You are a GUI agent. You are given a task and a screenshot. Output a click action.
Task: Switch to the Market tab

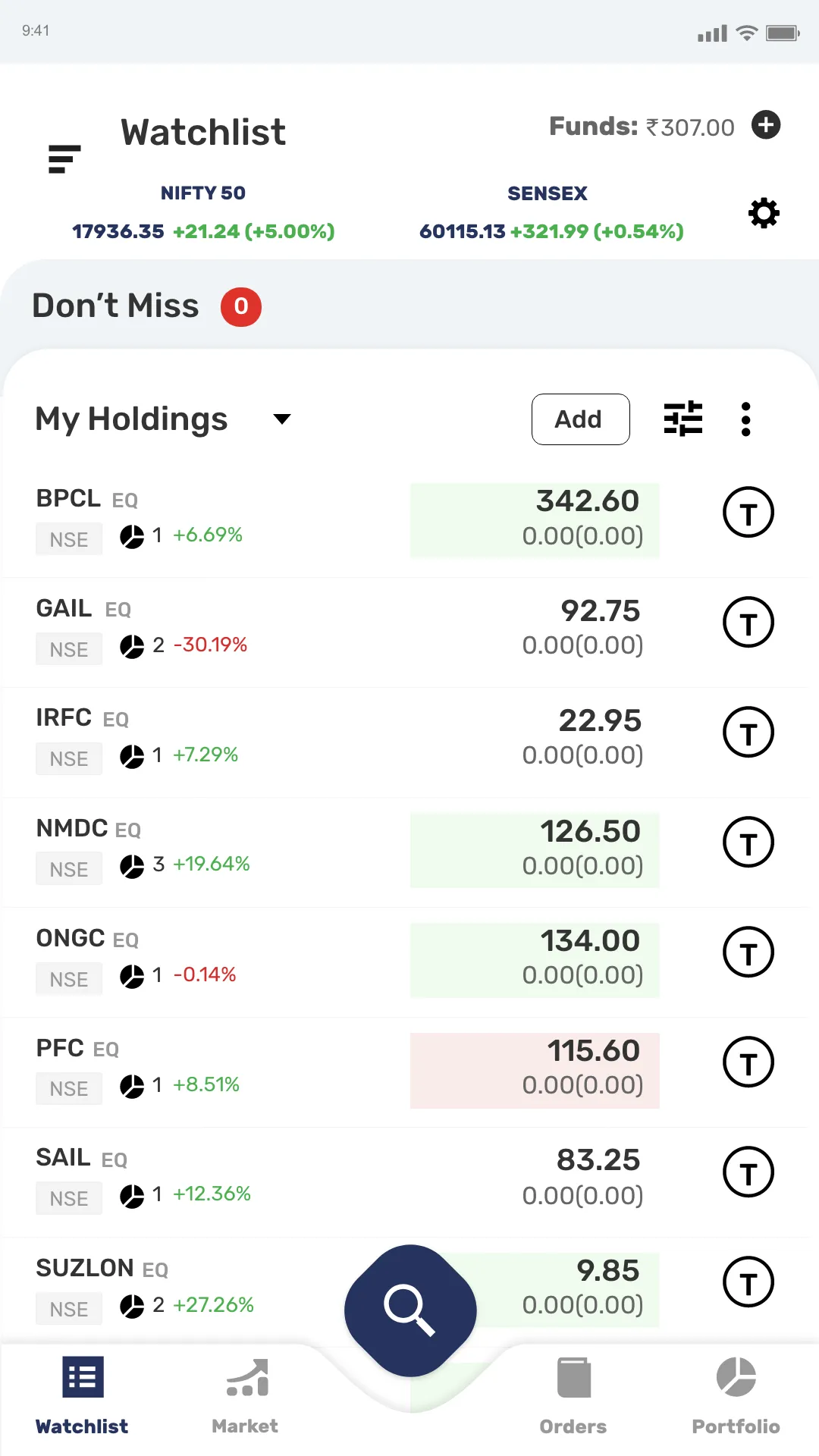click(x=245, y=1395)
